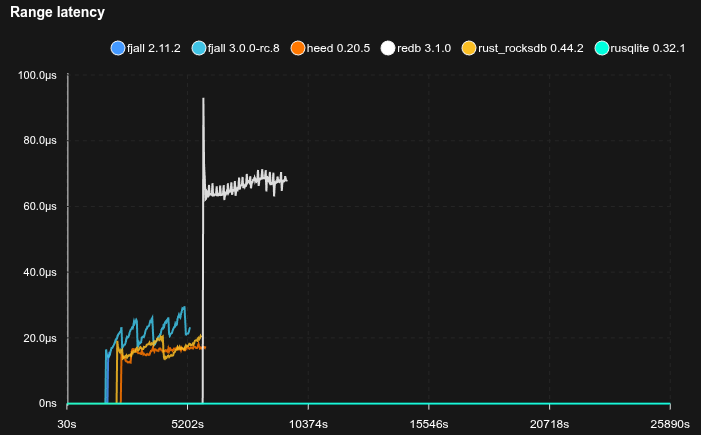Select the rusqlite 0.32.1 legend label

tap(648, 48)
